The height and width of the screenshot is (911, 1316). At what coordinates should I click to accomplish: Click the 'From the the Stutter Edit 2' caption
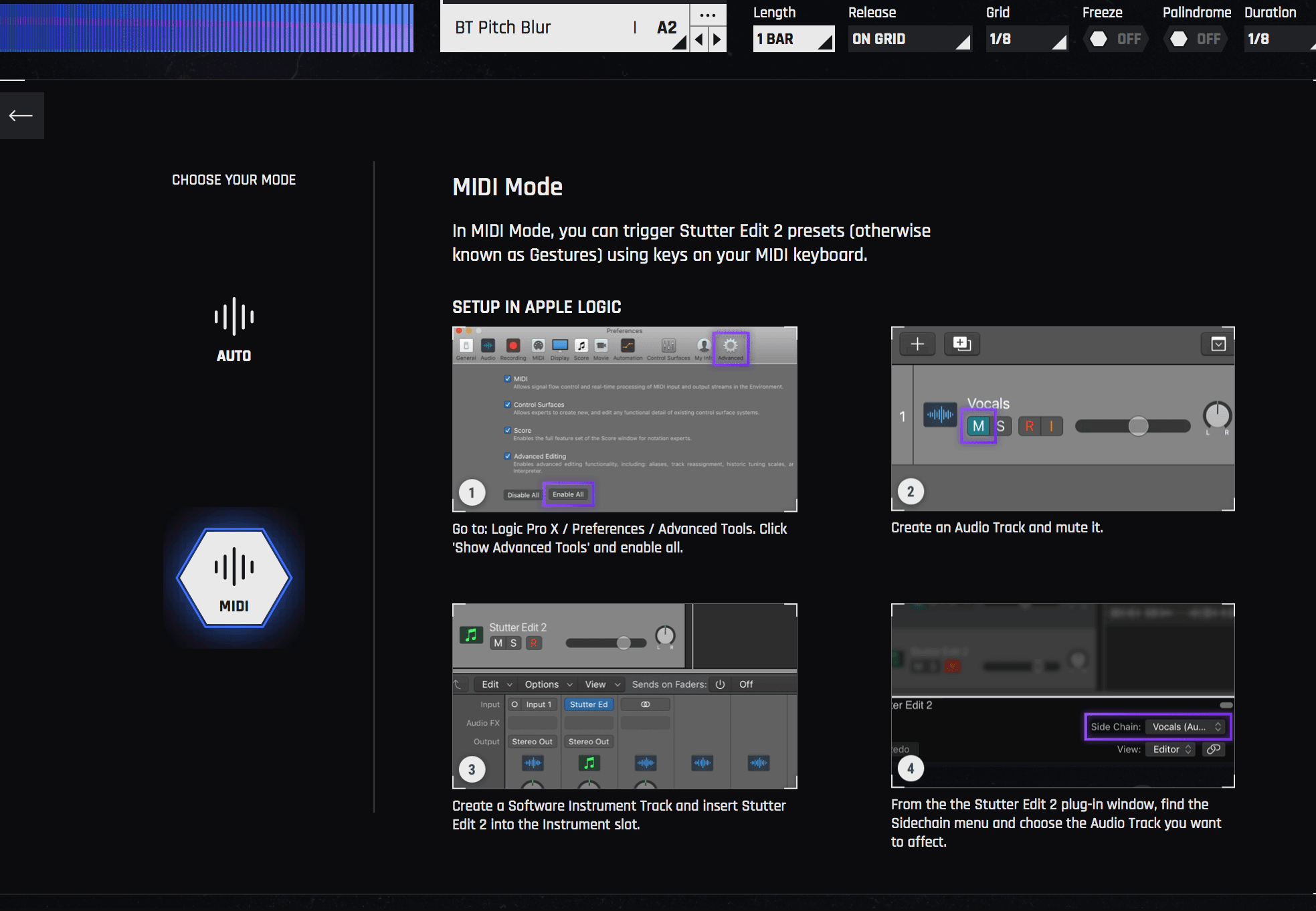click(x=1056, y=823)
